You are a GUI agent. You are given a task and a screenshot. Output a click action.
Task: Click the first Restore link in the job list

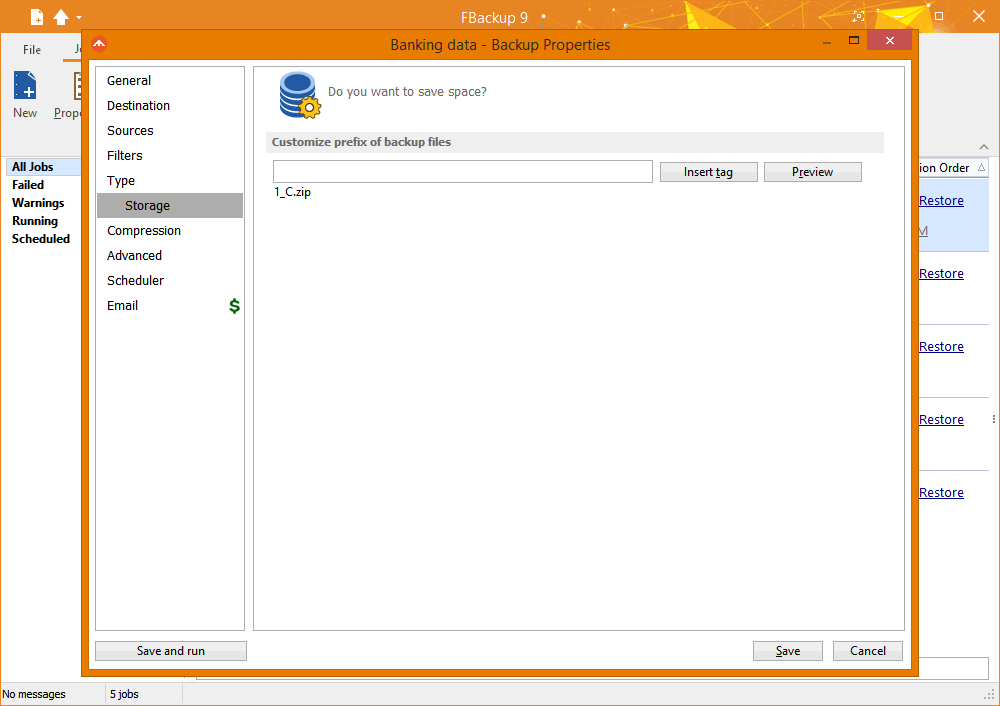point(941,200)
